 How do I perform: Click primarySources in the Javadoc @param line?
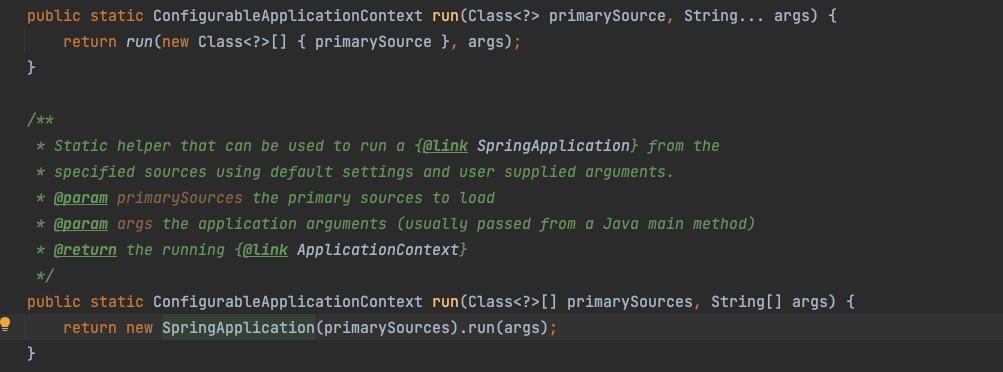[x=180, y=198]
